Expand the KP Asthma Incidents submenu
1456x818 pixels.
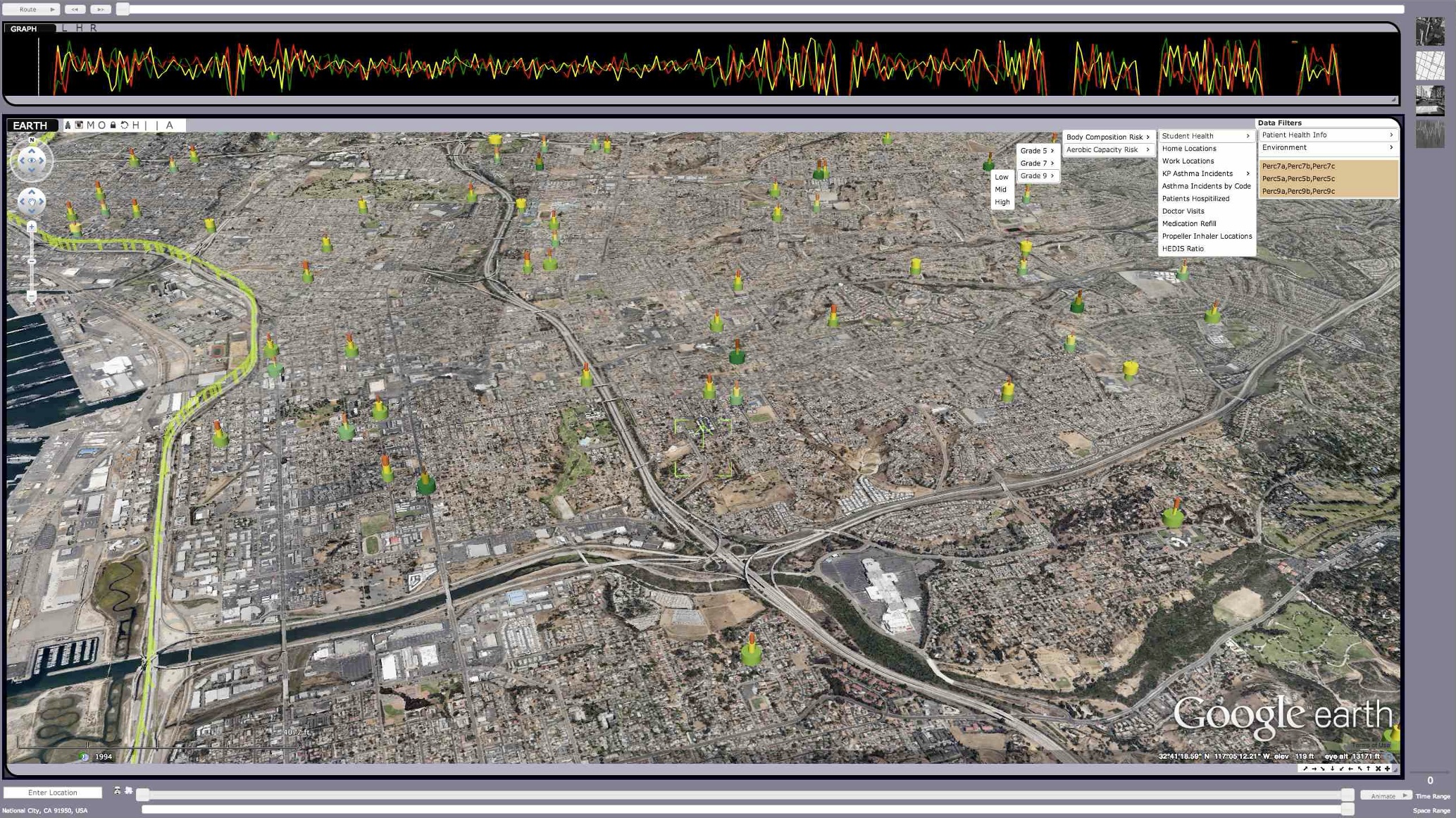[1206, 173]
